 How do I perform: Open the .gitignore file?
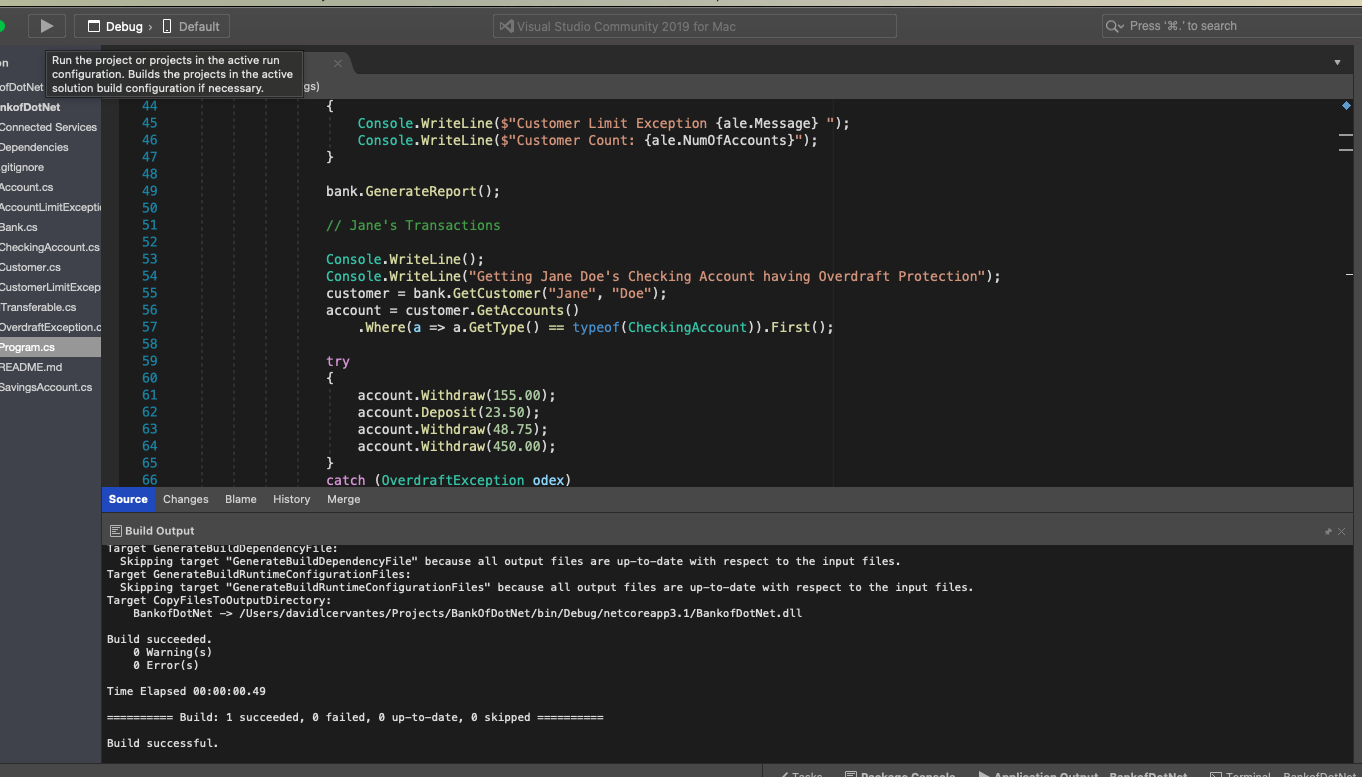[x=22, y=167]
